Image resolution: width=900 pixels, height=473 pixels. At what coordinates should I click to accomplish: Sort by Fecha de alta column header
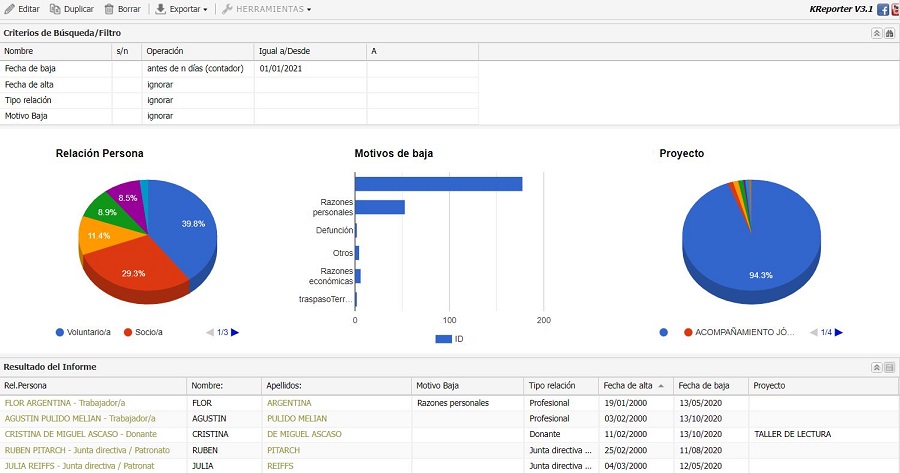(x=628, y=385)
